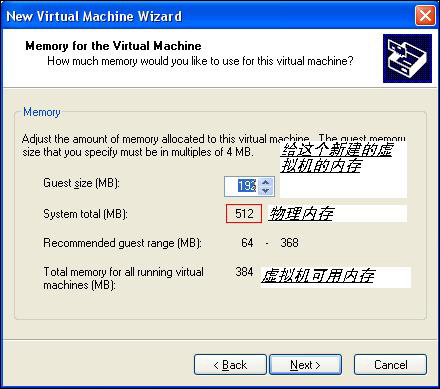Click the Memory group label

[x=42, y=112]
